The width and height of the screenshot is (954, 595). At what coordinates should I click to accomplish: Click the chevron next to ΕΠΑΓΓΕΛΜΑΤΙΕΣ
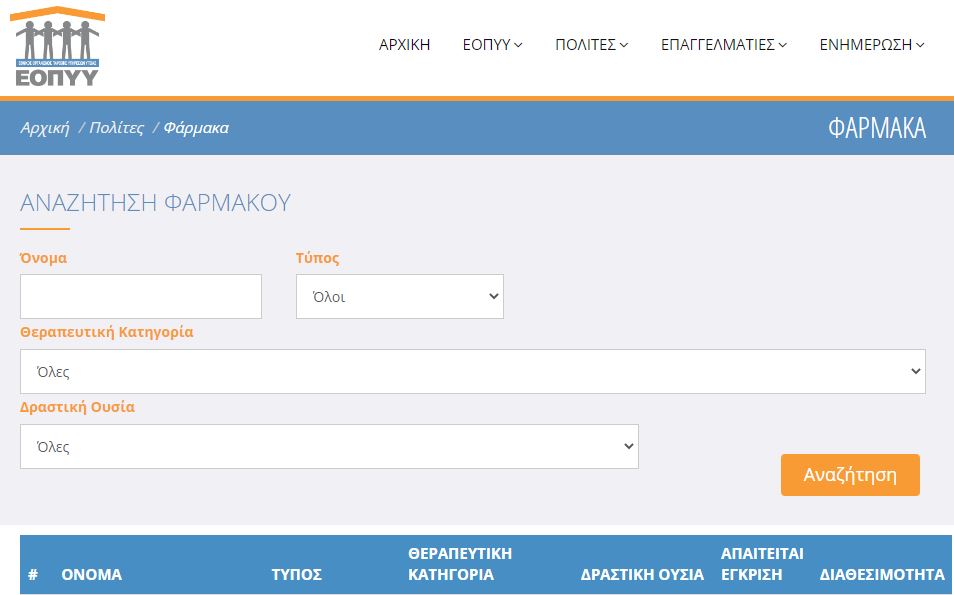(x=783, y=45)
